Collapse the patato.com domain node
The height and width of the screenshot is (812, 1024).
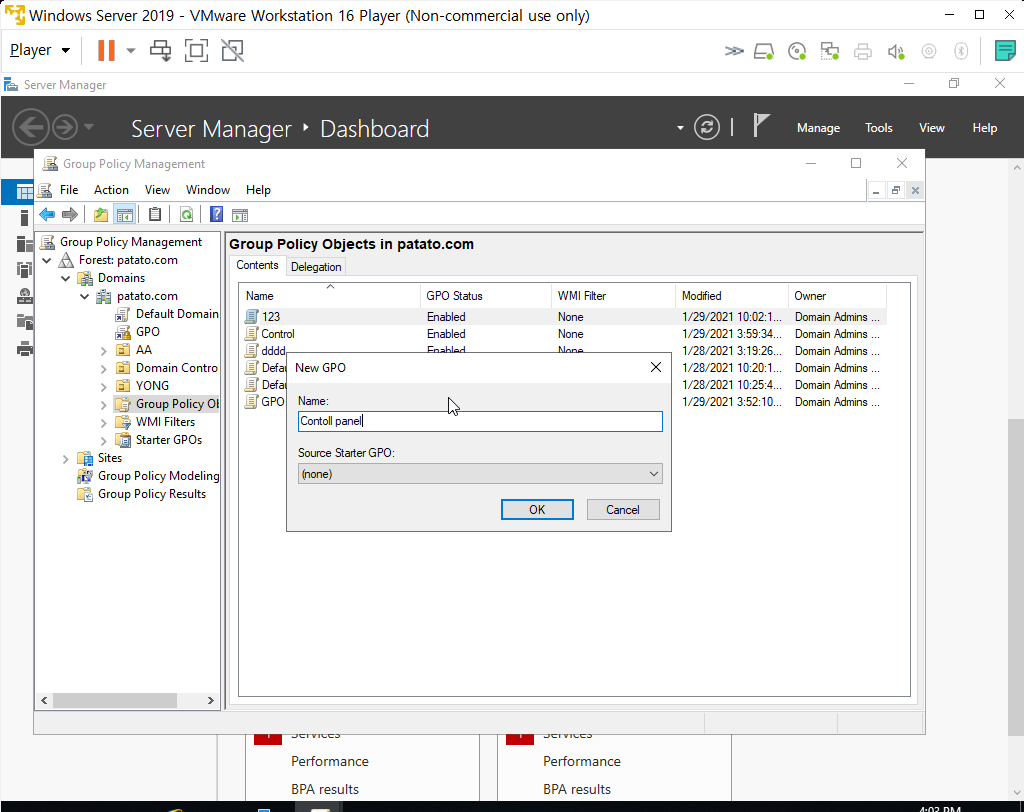pyautogui.click(x=84, y=296)
